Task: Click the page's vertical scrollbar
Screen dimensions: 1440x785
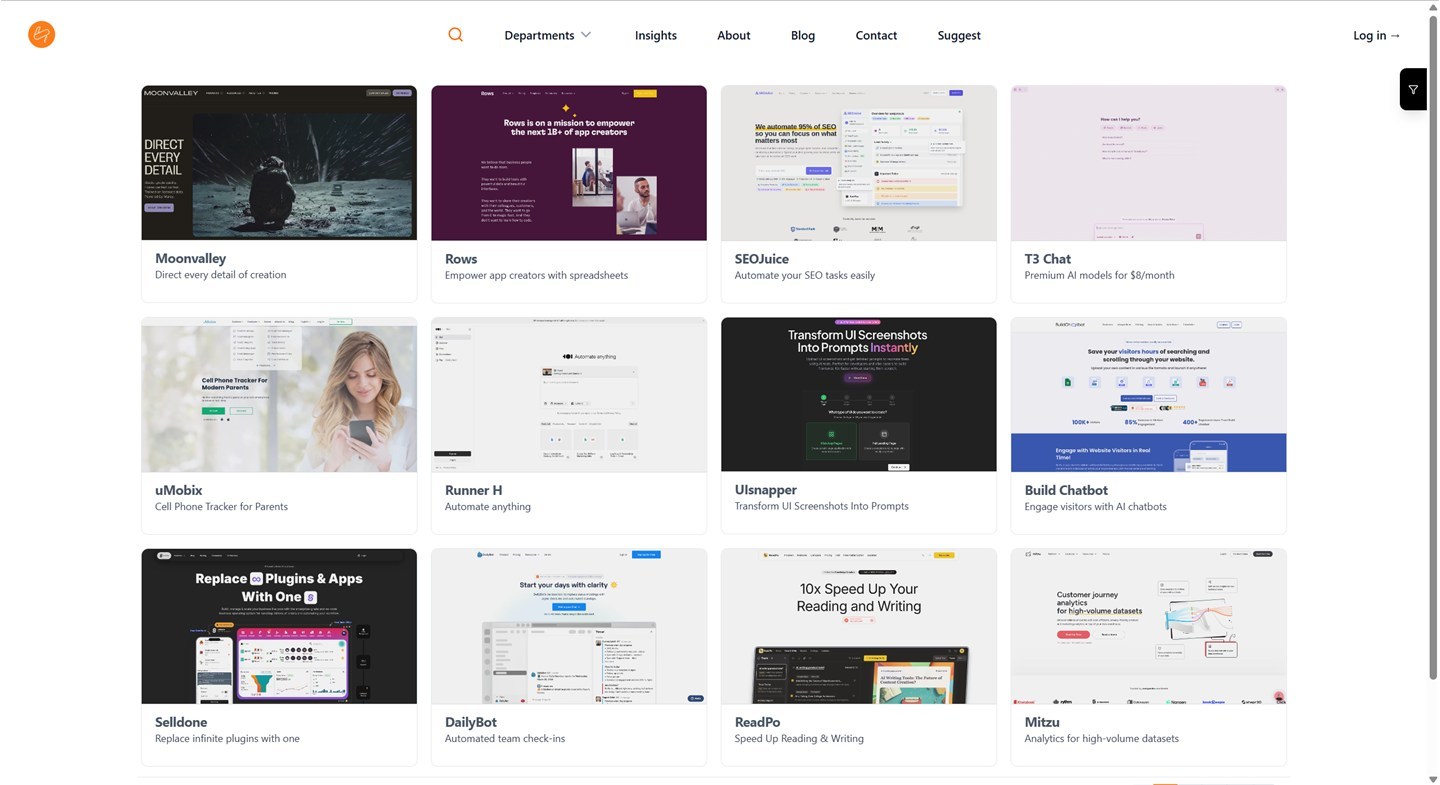Action: tap(1433, 350)
